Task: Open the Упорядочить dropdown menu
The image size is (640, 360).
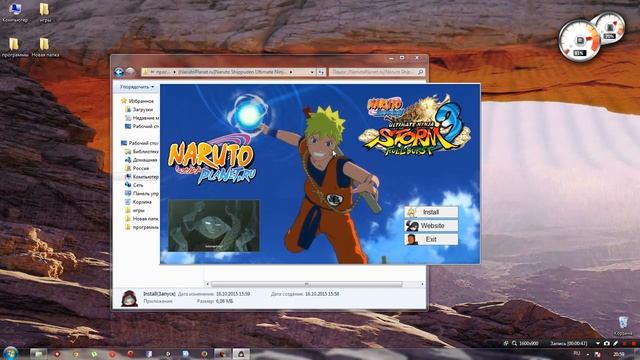Action: point(137,87)
